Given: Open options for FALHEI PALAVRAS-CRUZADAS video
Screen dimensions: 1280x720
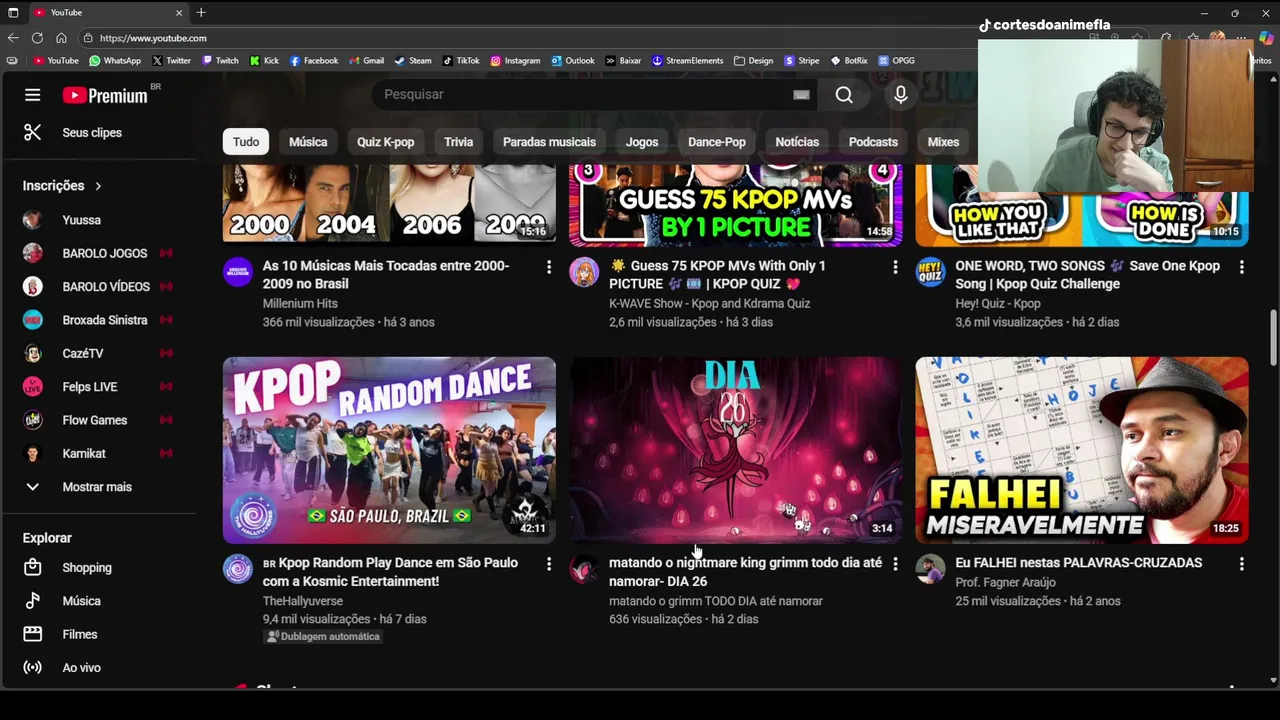Looking at the screenshot, I should [1241, 564].
